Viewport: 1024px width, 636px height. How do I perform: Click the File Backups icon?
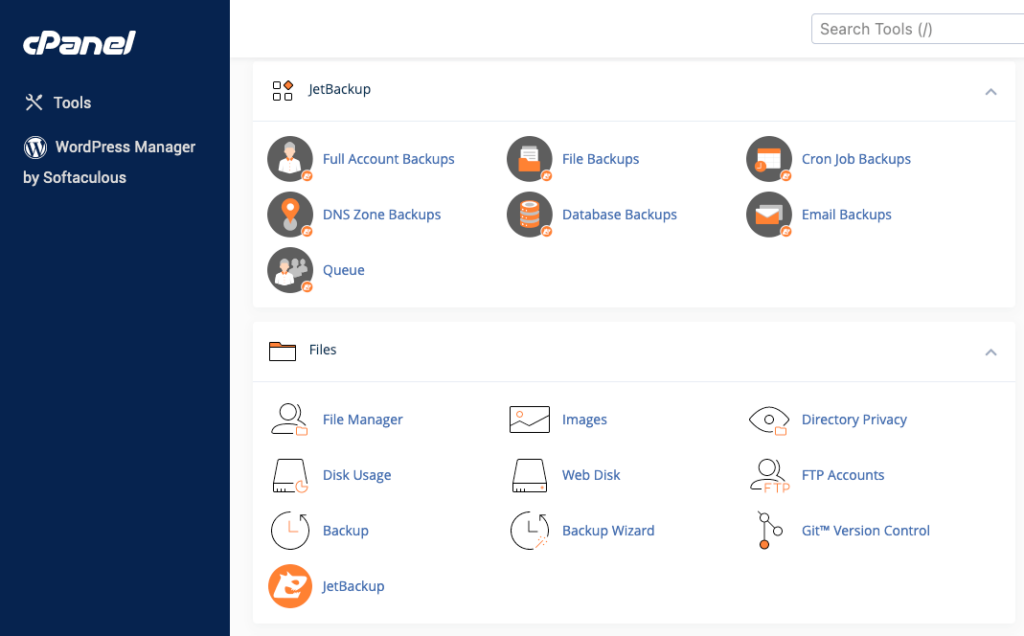coord(530,159)
